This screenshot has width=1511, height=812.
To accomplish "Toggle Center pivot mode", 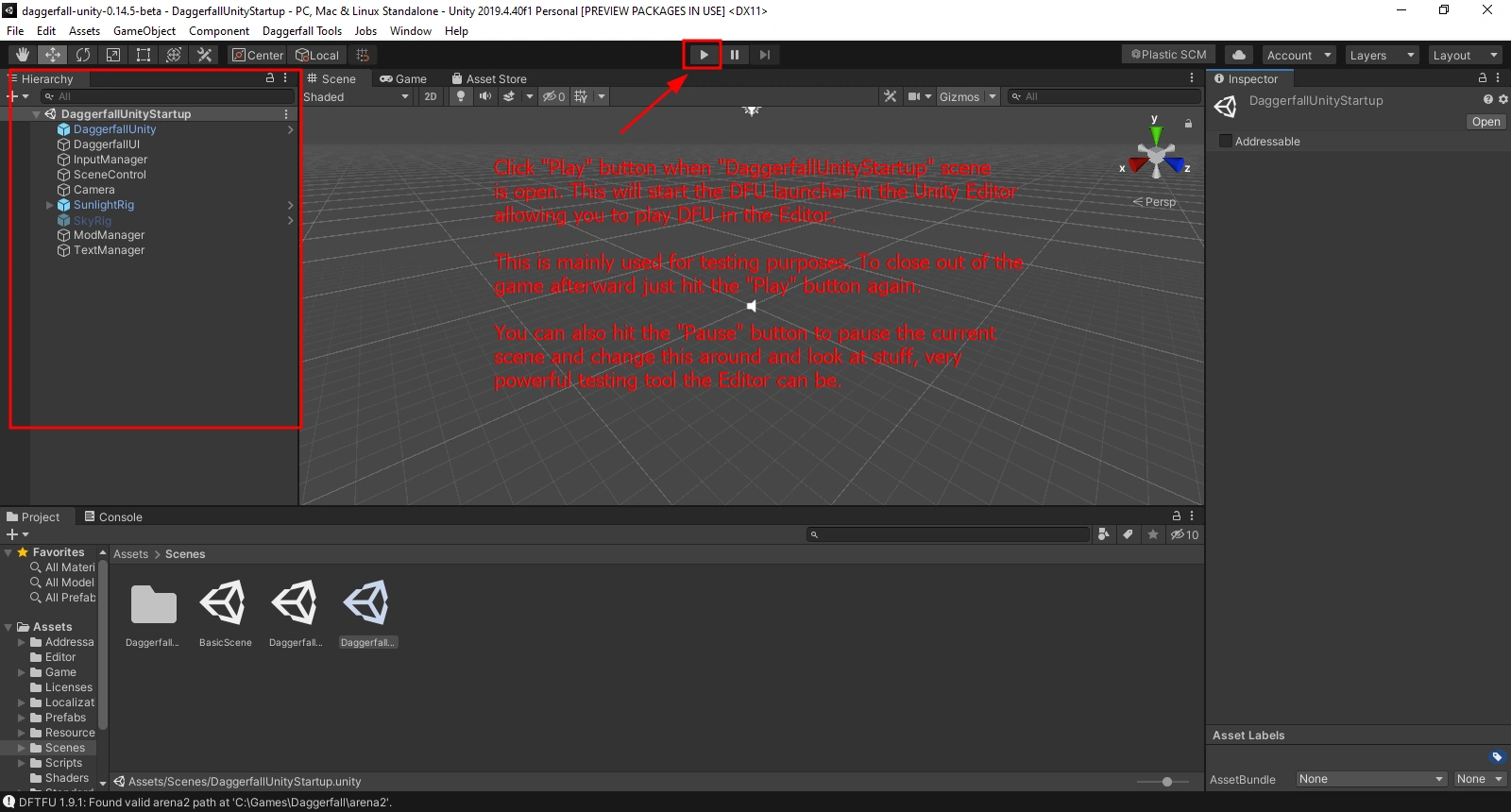I will 258,55.
